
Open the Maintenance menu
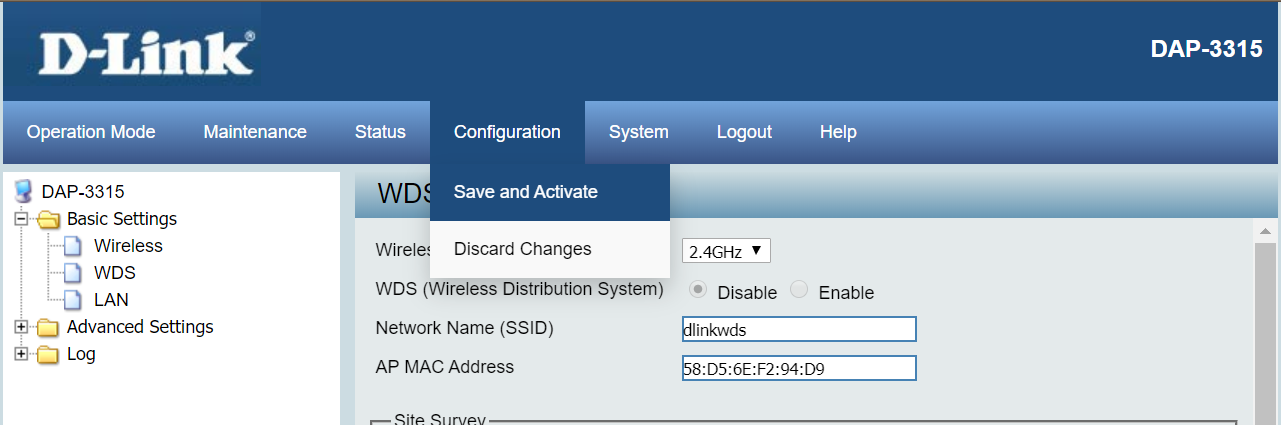click(255, 132)
